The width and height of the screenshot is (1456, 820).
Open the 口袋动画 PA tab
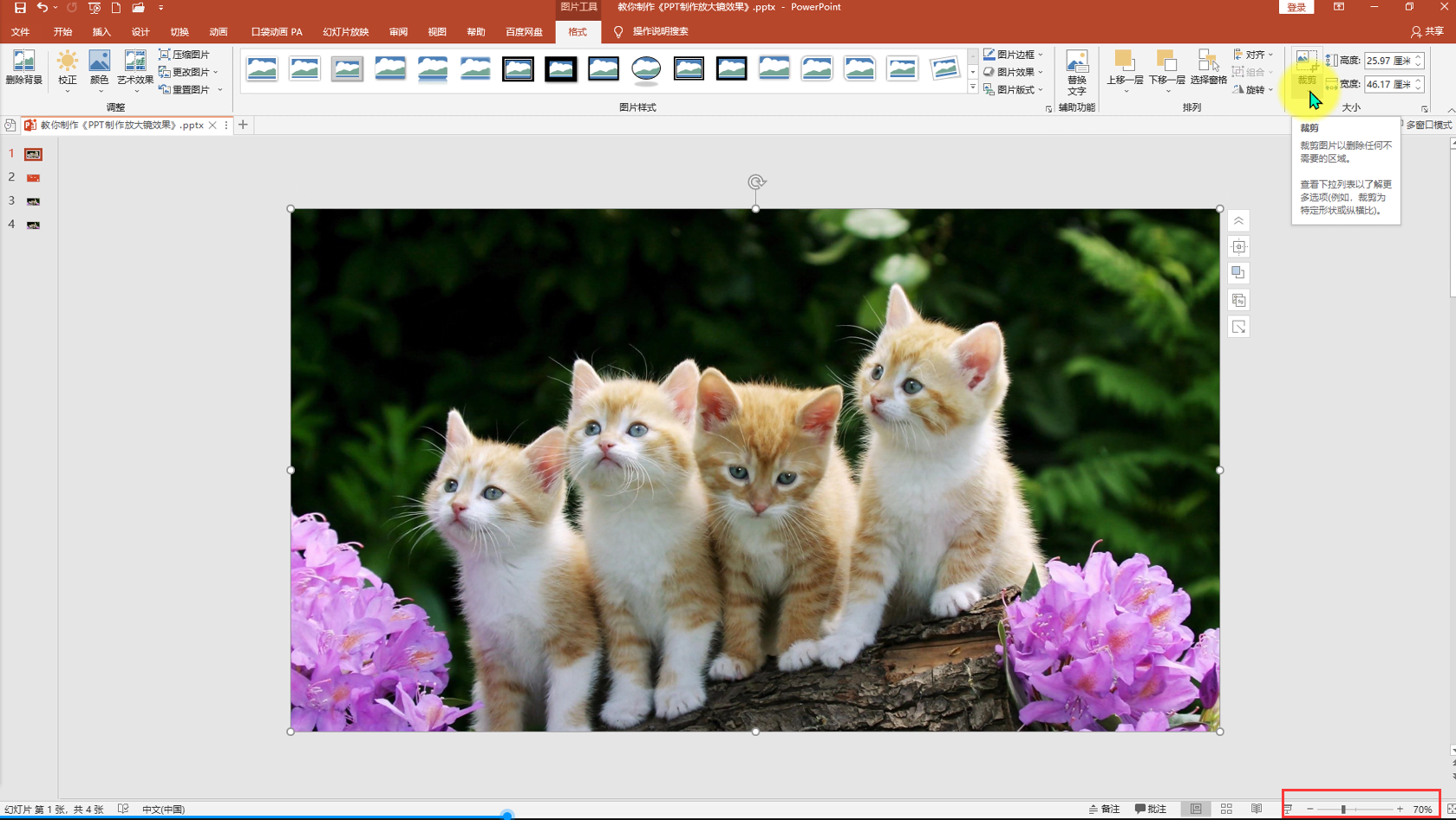click(x=277, y=32)
